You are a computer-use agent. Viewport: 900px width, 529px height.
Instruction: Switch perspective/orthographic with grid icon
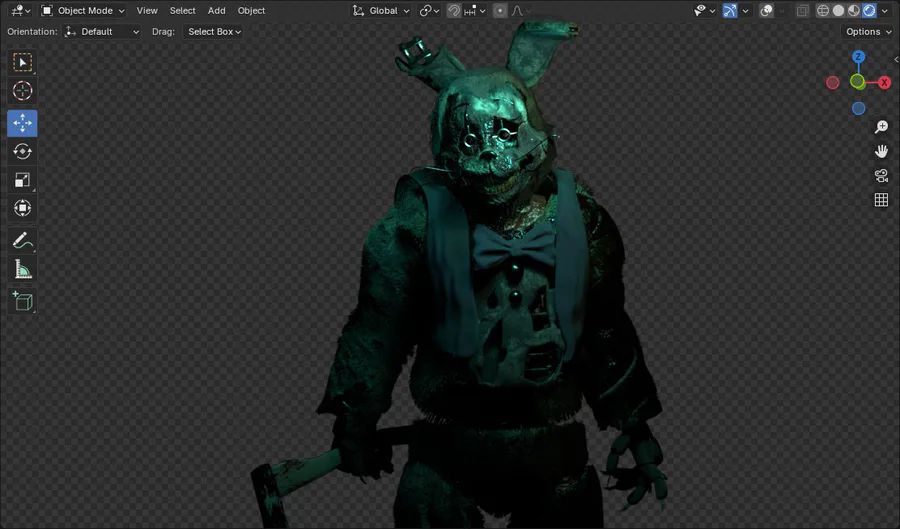point(881,200)
